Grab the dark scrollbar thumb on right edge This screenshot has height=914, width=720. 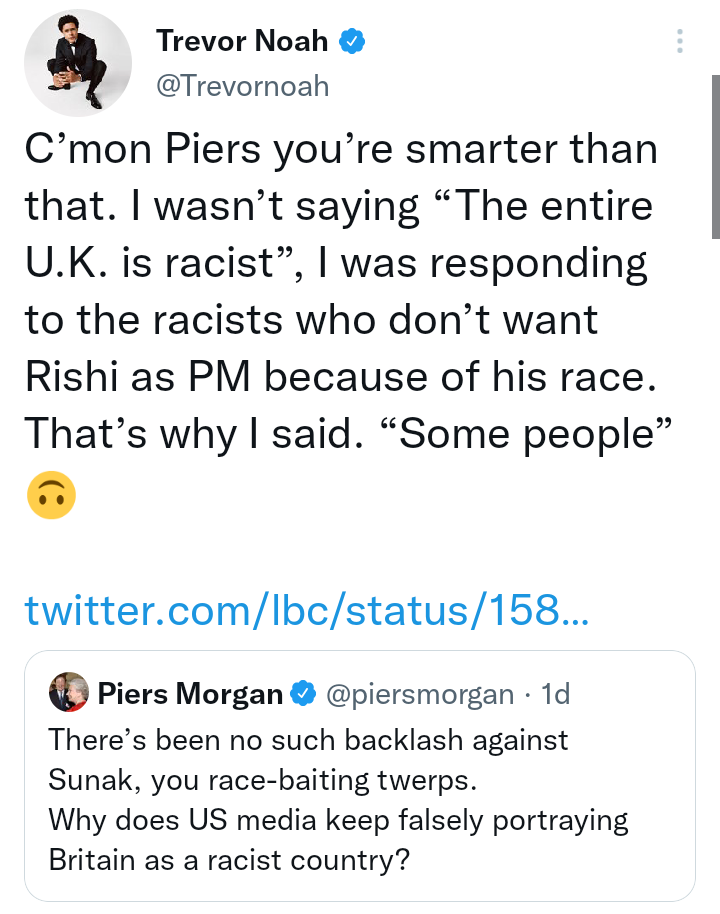(715, 155)
